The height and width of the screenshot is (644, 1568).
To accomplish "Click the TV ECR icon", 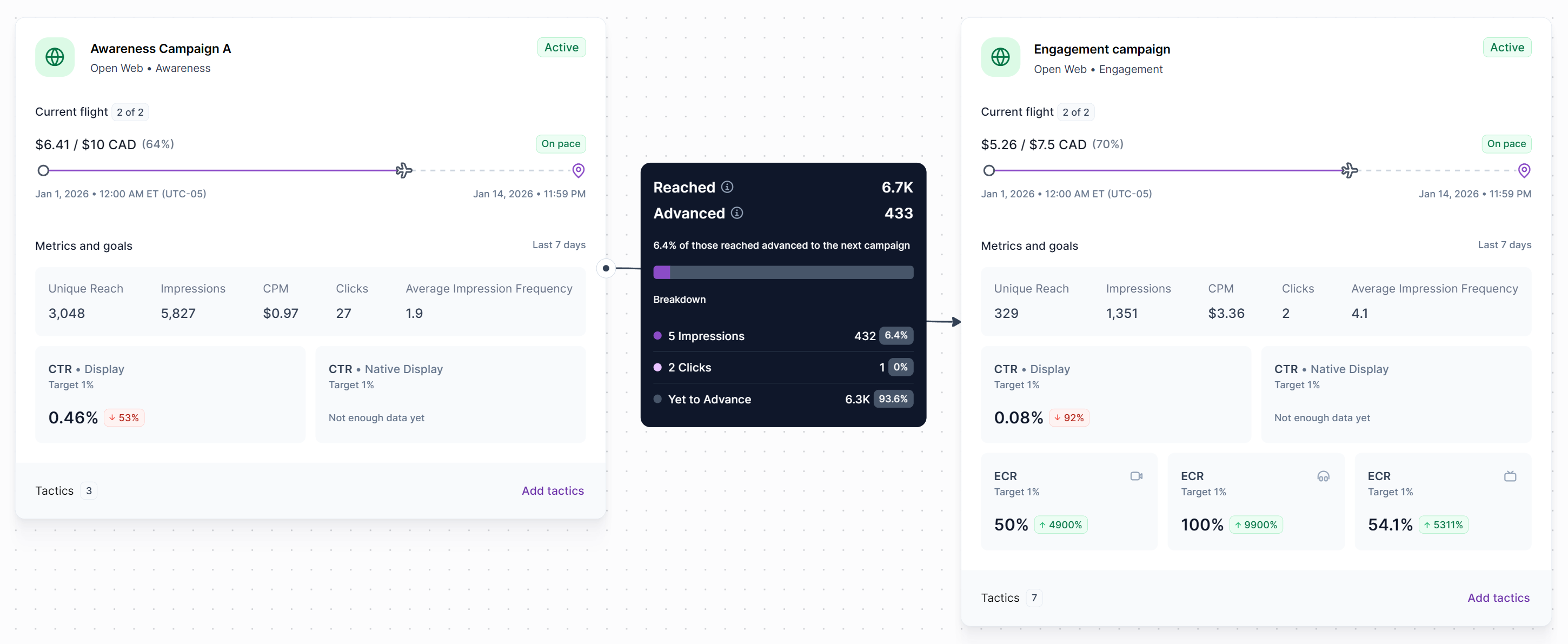I will [x=1510, y=476].
